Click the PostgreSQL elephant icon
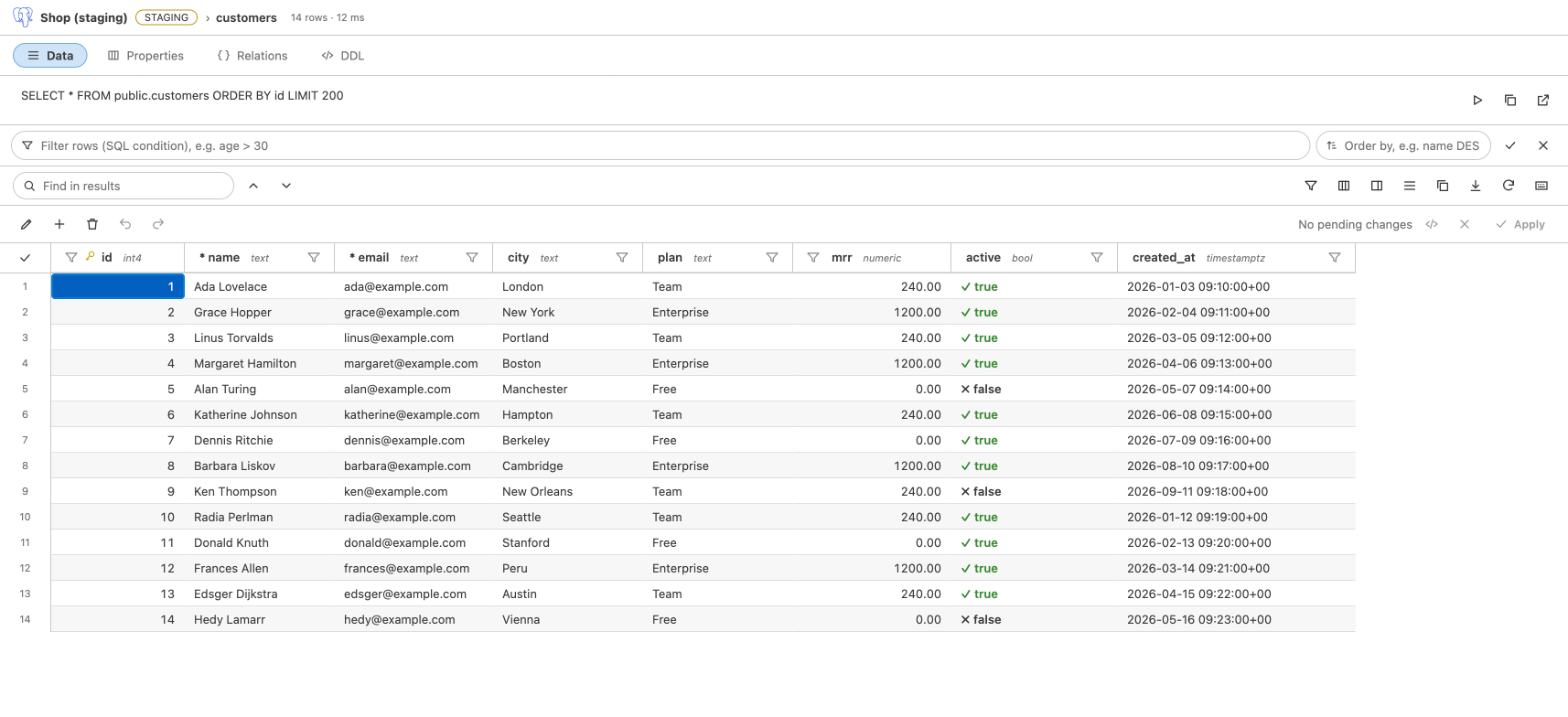The width and height of the screenshot is (1568, 717). point(23,17)
